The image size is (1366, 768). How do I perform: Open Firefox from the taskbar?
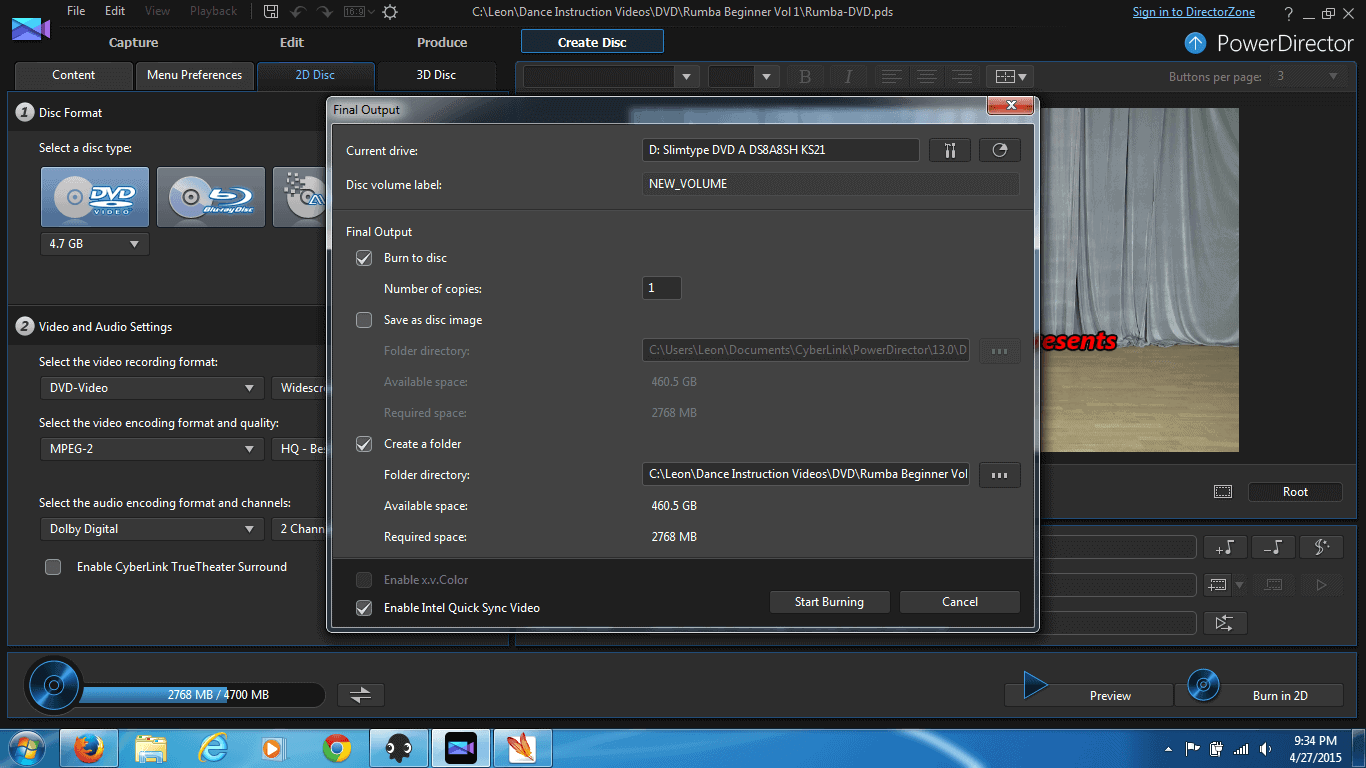pyautogui.click(x=89, y=748)
